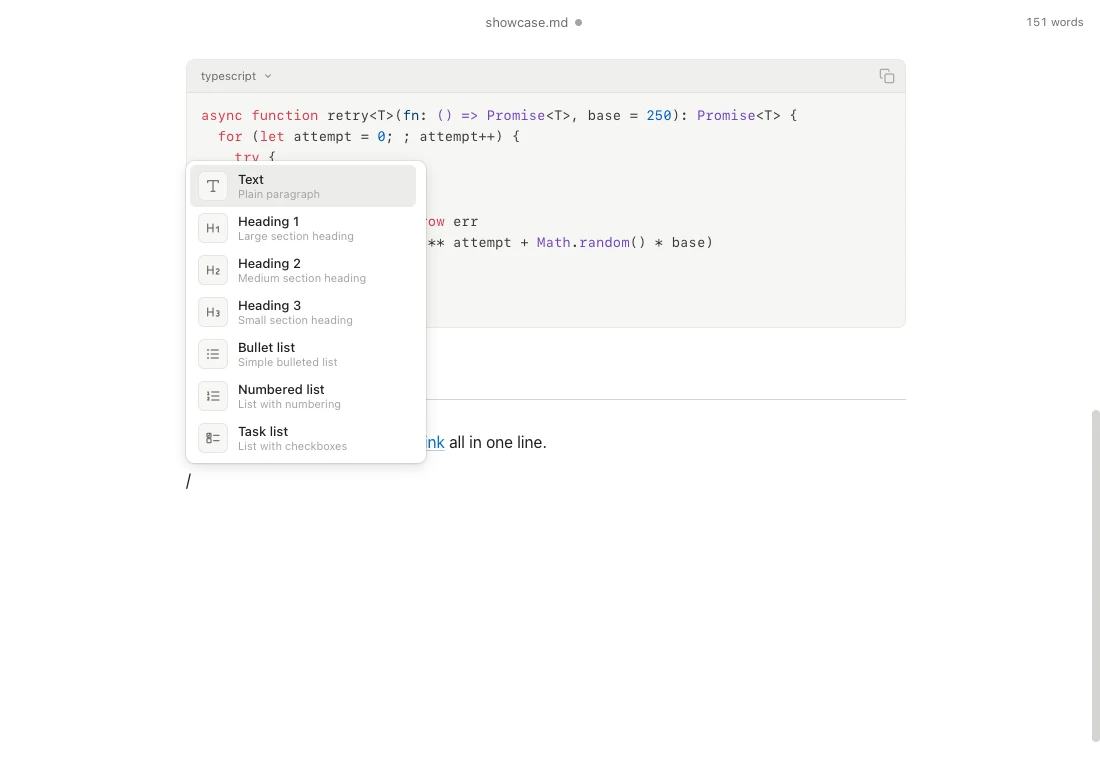Image resolution: width=1100 pixels, height=760 pixels.
Task: Open the typescript language dropdown
Action: click(x=236, y=76)
